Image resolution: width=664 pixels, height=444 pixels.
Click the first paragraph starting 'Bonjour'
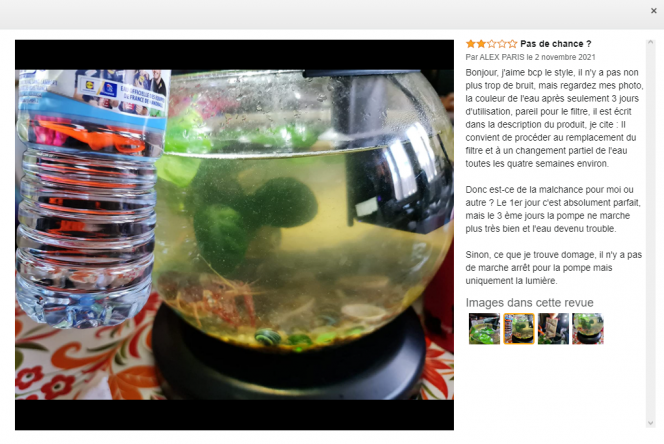click(x=554, y=118)
